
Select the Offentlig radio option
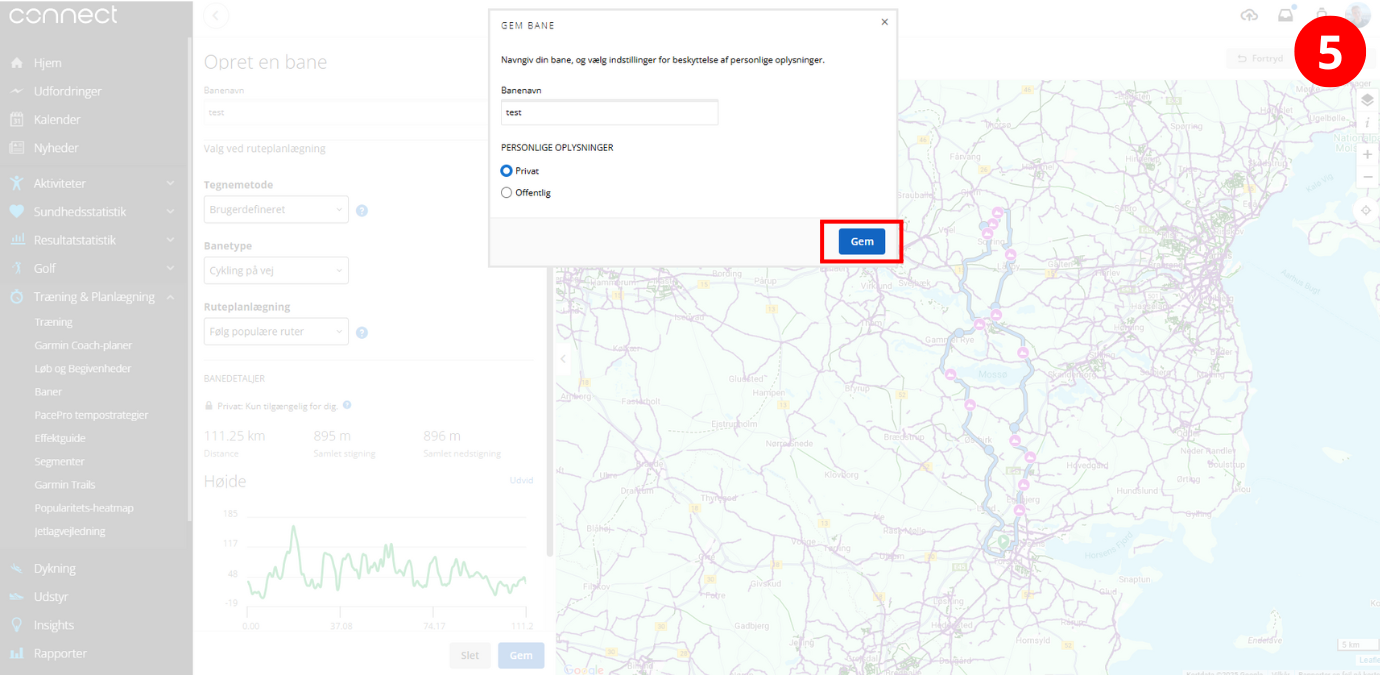point(507,193)
